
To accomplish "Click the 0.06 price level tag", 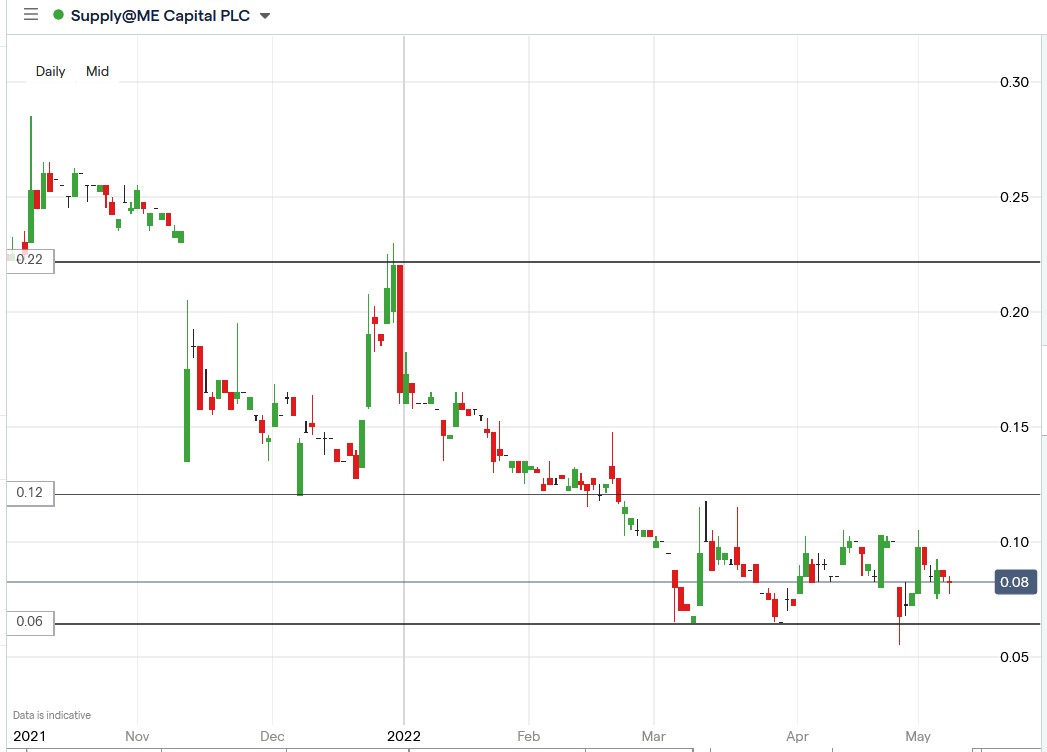I will (28, 621).
